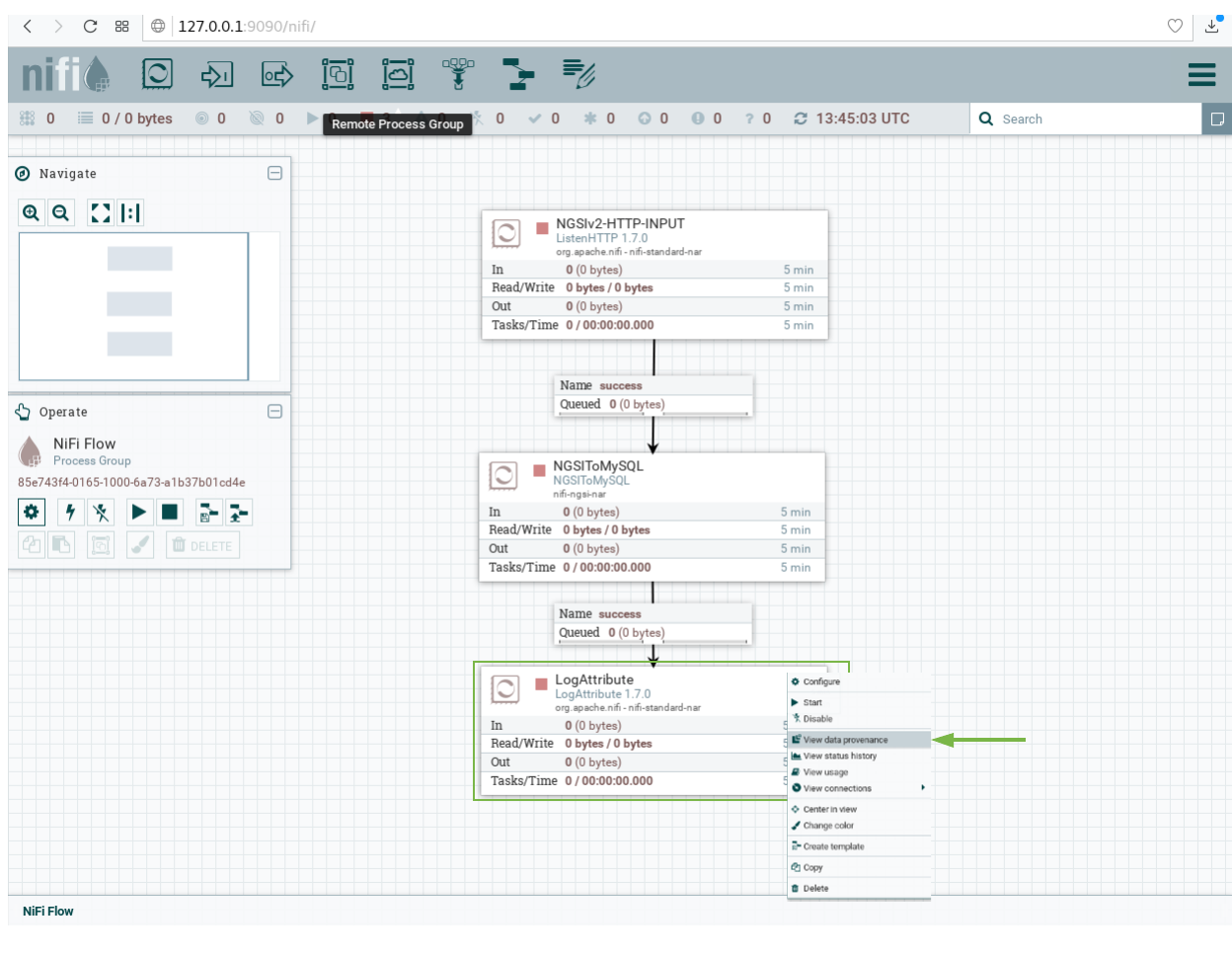Select View usage menu entry

point(859,772)
